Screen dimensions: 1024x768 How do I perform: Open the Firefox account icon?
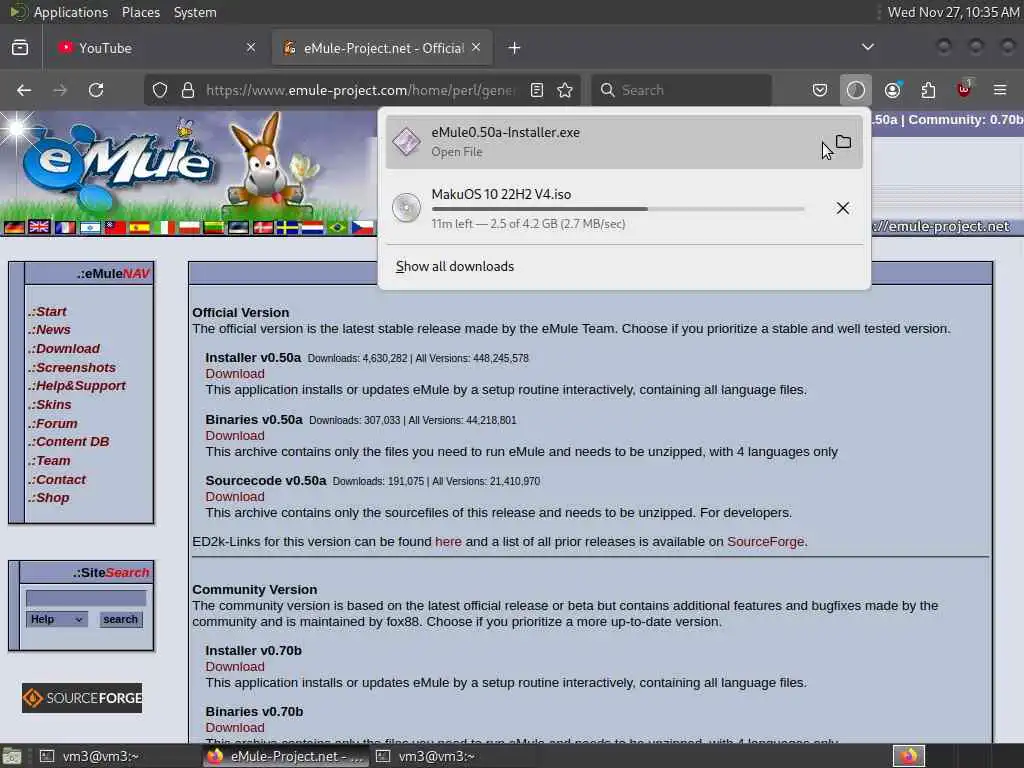click(x=893, y=90)
